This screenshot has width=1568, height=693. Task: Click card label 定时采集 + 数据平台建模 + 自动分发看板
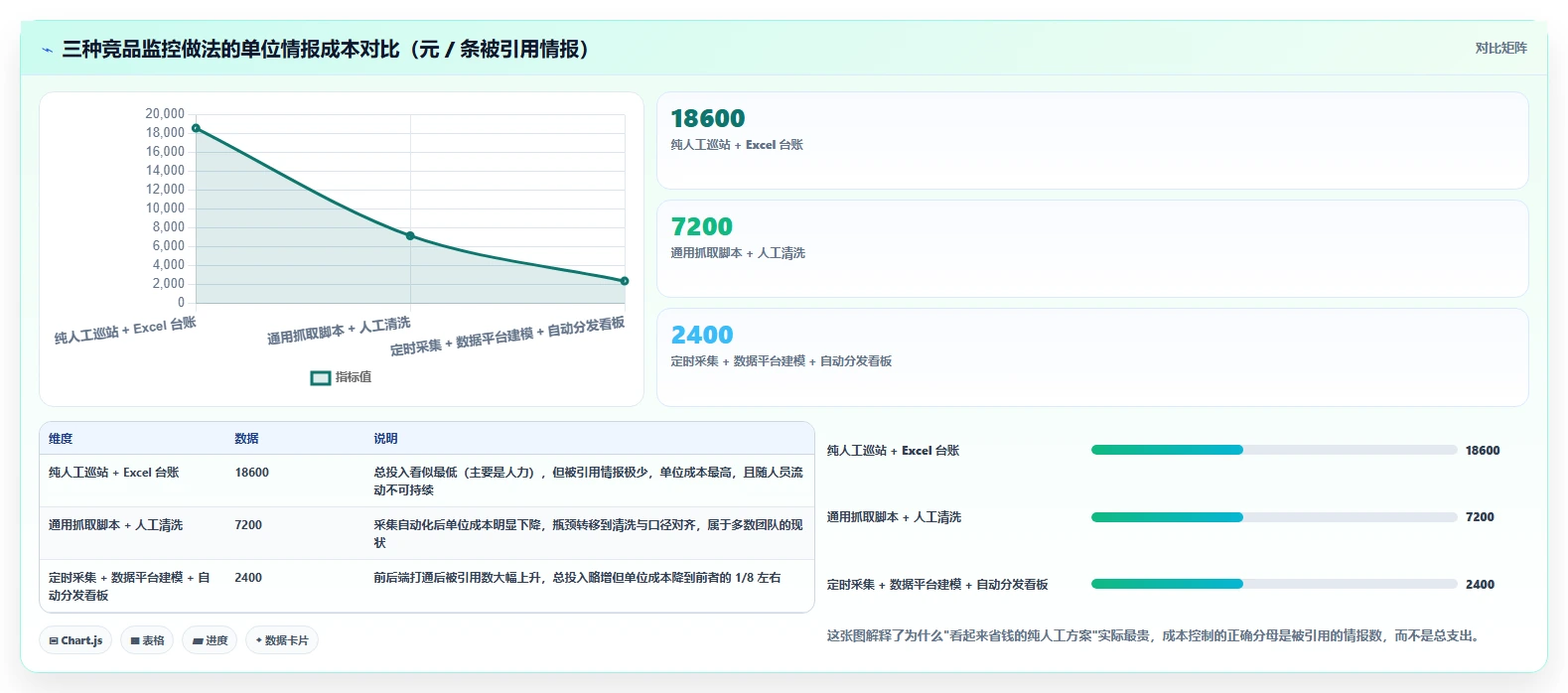[x=781, y=361]
